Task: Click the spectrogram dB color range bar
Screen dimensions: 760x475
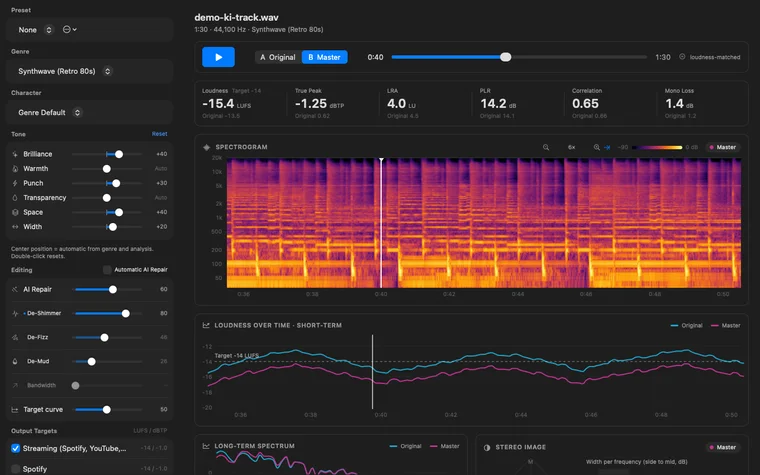Action: coord(657,147)
